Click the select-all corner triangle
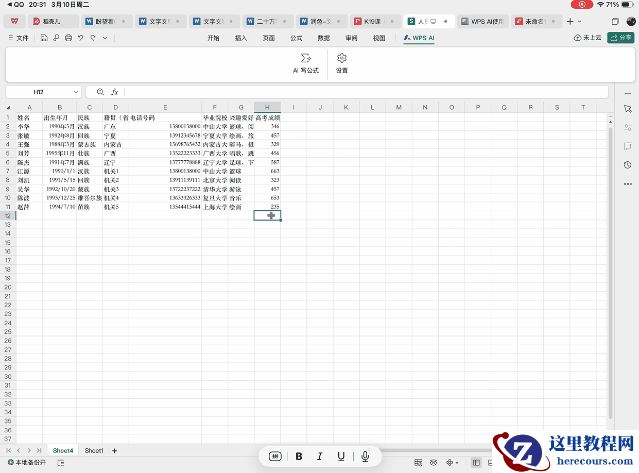Image resolution: width=639 pixels, height=473 pixels. point(8,108)
